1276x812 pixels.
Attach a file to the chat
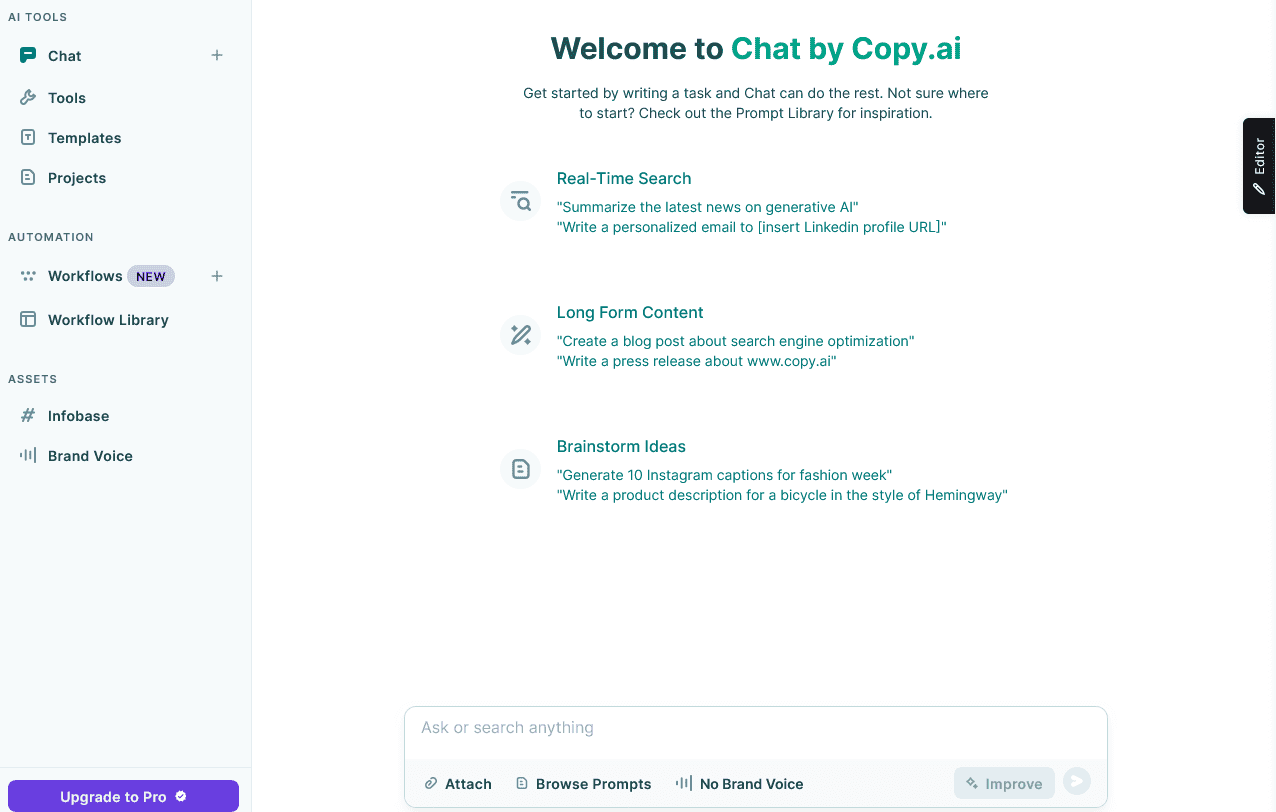tap(457, 783)
